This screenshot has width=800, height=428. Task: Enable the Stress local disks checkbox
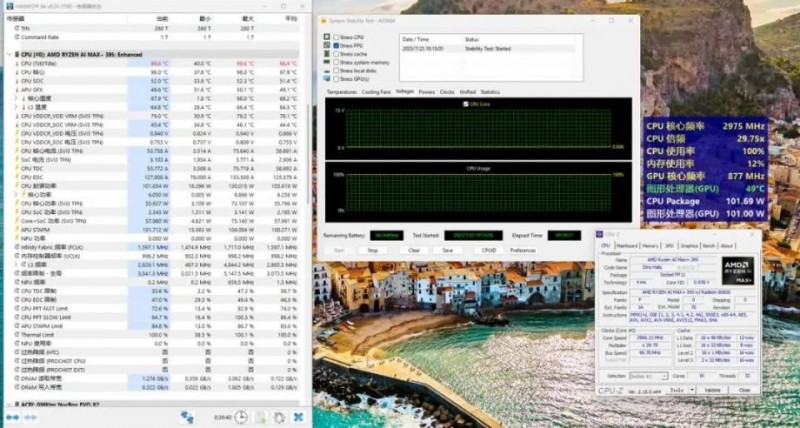click(x=336, y=70)
